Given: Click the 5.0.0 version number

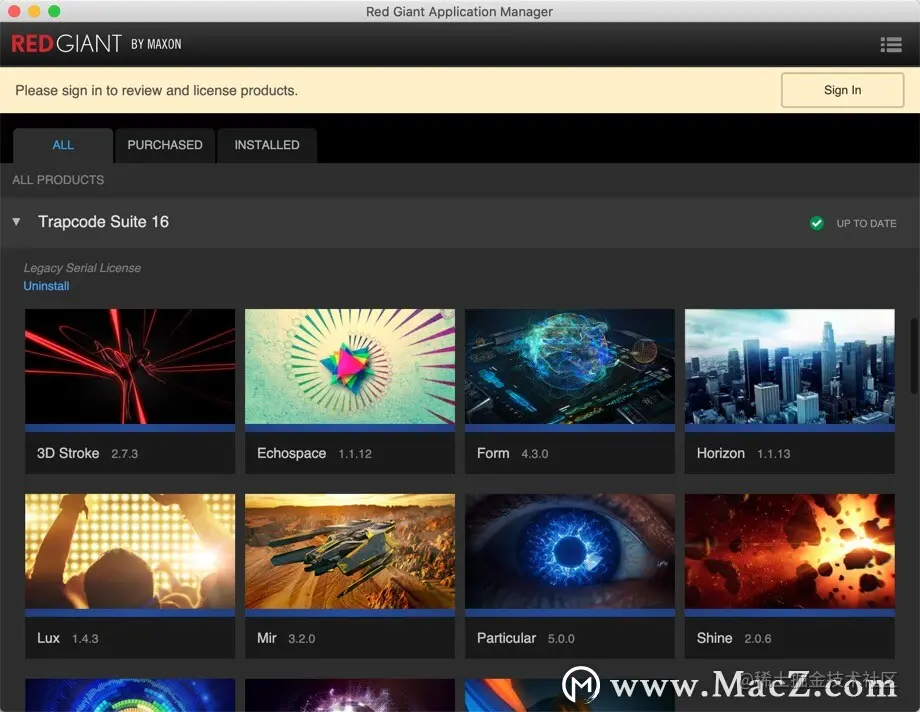Looking at the screenshot, I should pos(561,639).
